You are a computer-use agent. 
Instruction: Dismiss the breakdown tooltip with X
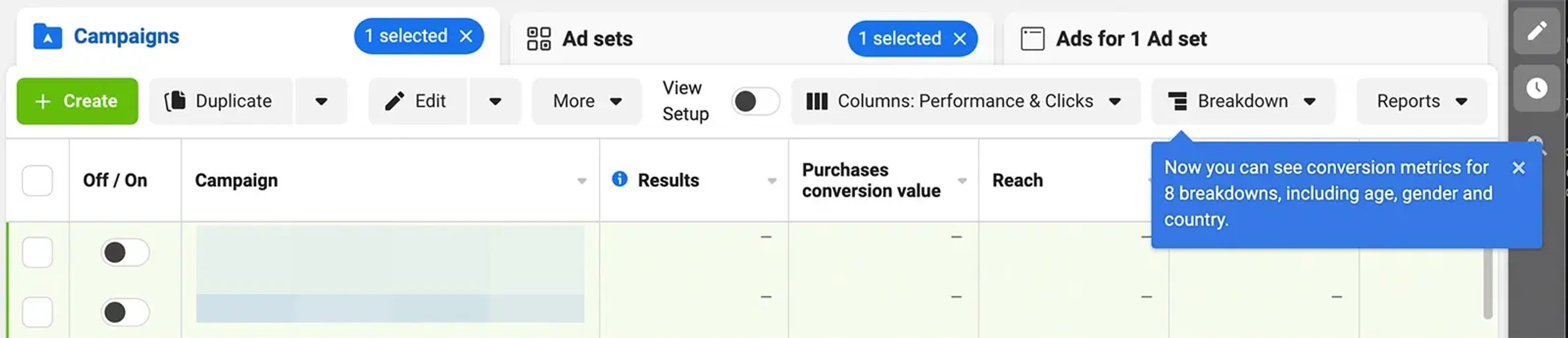click(1518, 168)
